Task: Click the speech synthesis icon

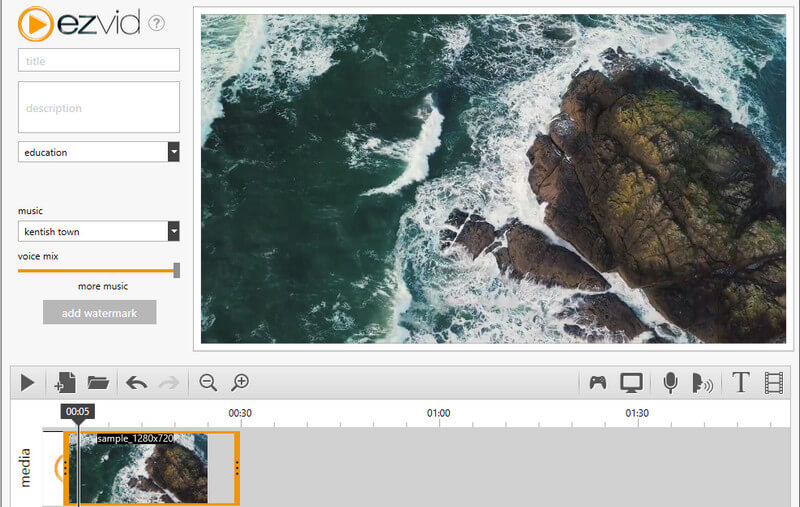Action: [x=703, y=383]
